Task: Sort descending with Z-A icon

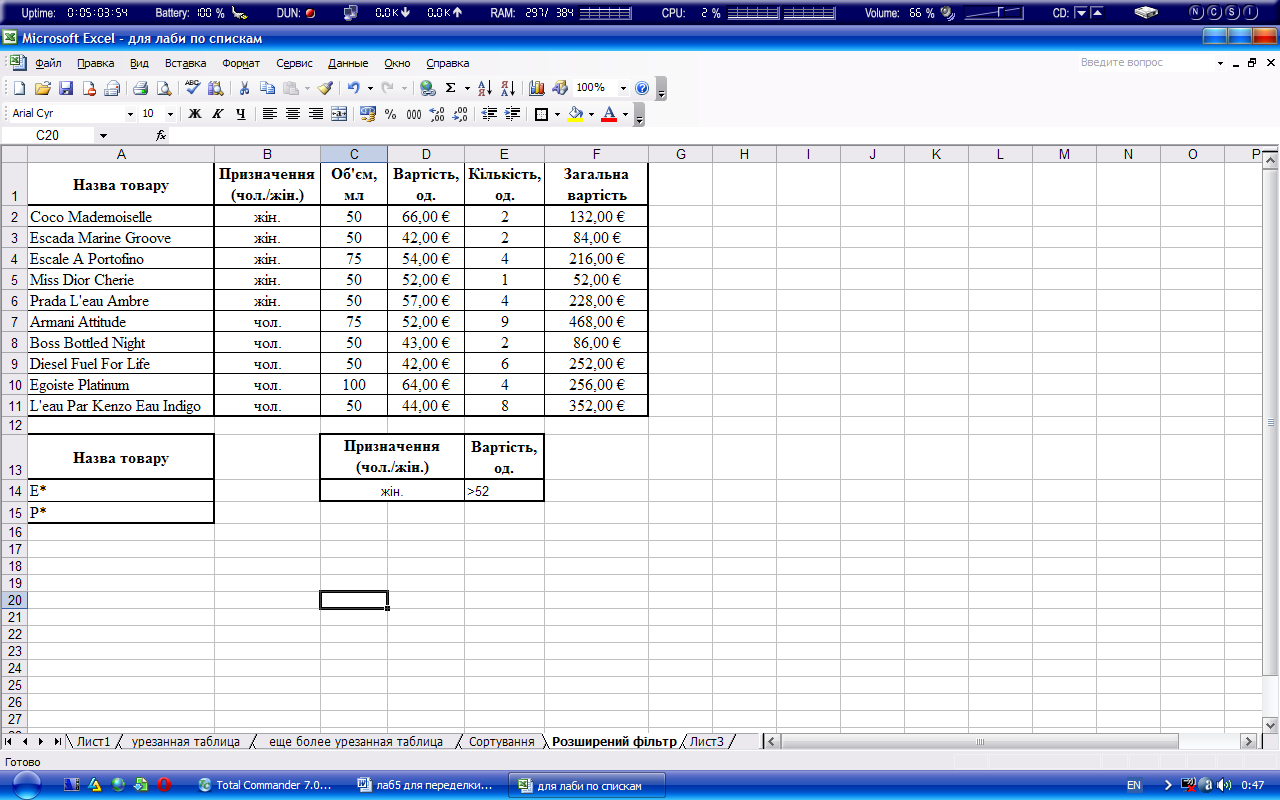Action: (508, 88)
